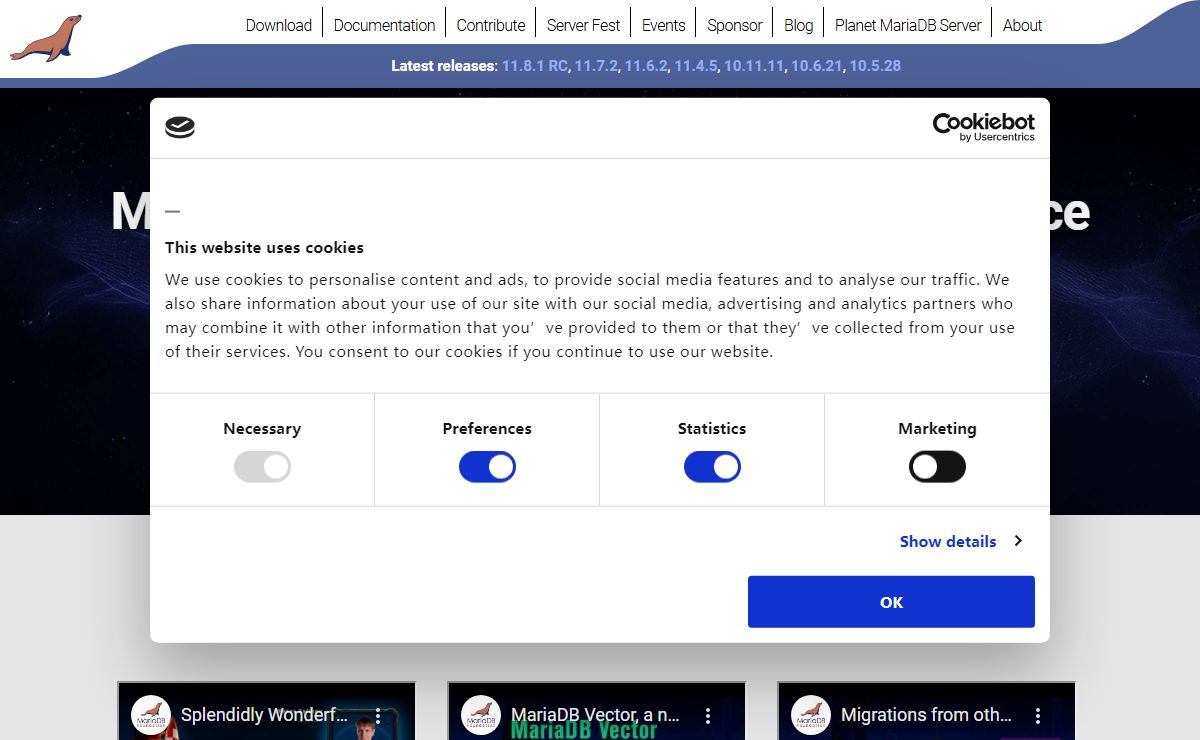Image resolution: width=1200 pixels, height=740 pixels.
Task: Go to the Contribute page
Action: [x=491, y=25]
